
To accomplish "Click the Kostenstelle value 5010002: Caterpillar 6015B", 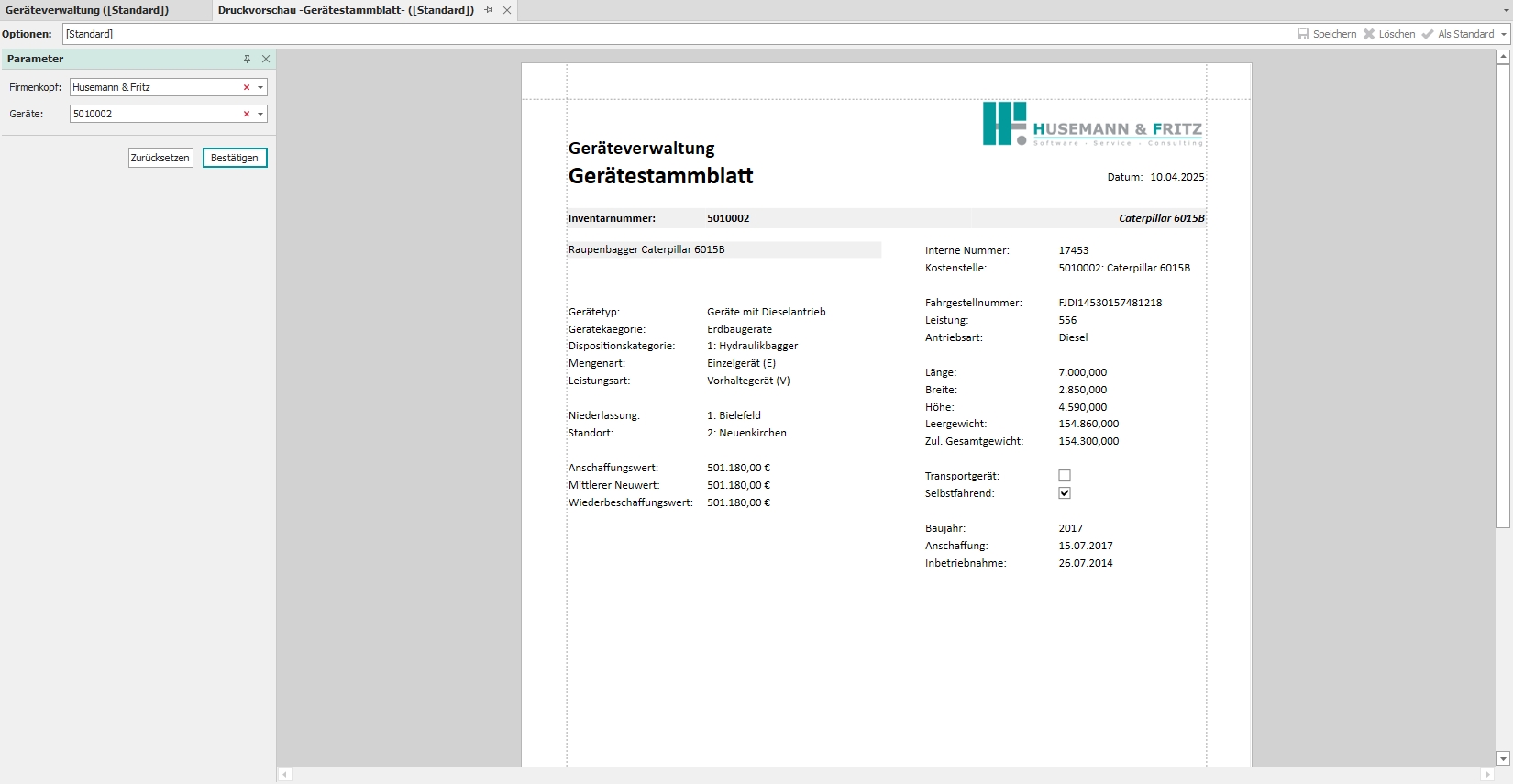I will (x=1124, y=268).
